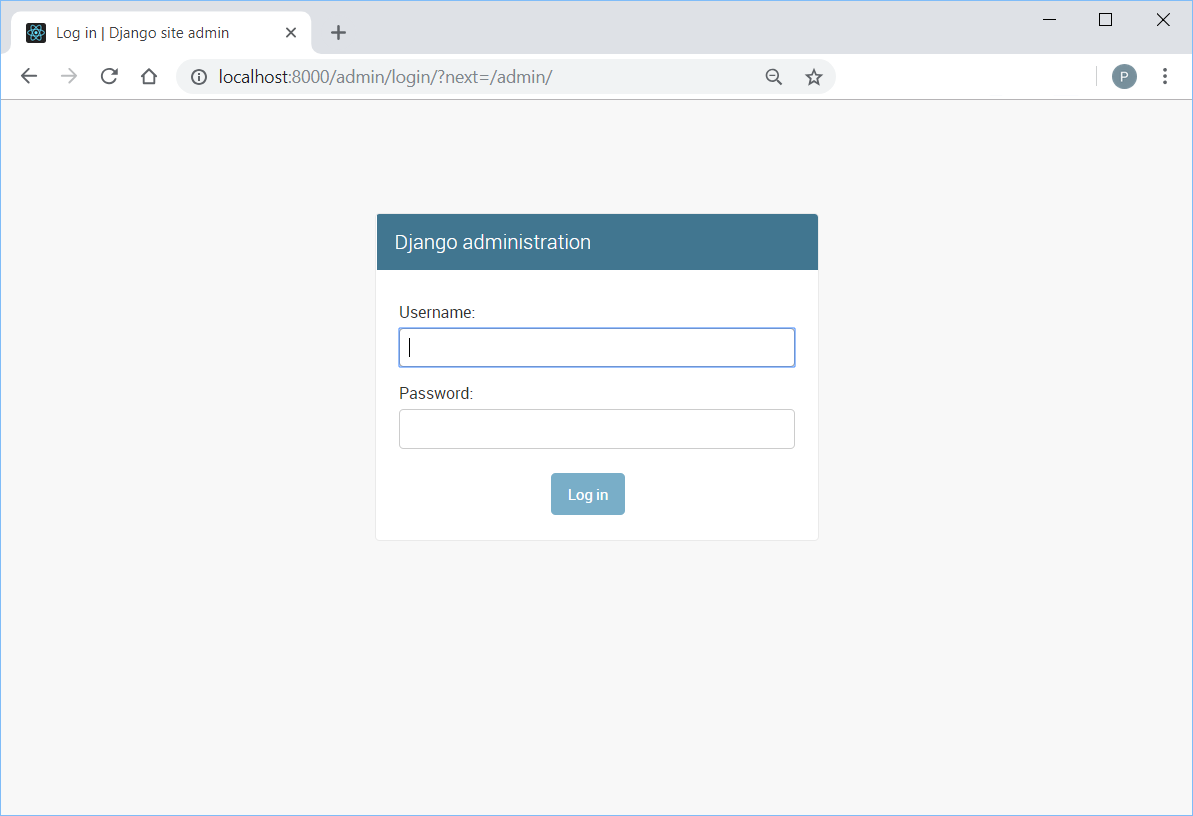Open Chrome's three-dot menu
This screenshot has height=816, width=1193.
click(1164, 76)
